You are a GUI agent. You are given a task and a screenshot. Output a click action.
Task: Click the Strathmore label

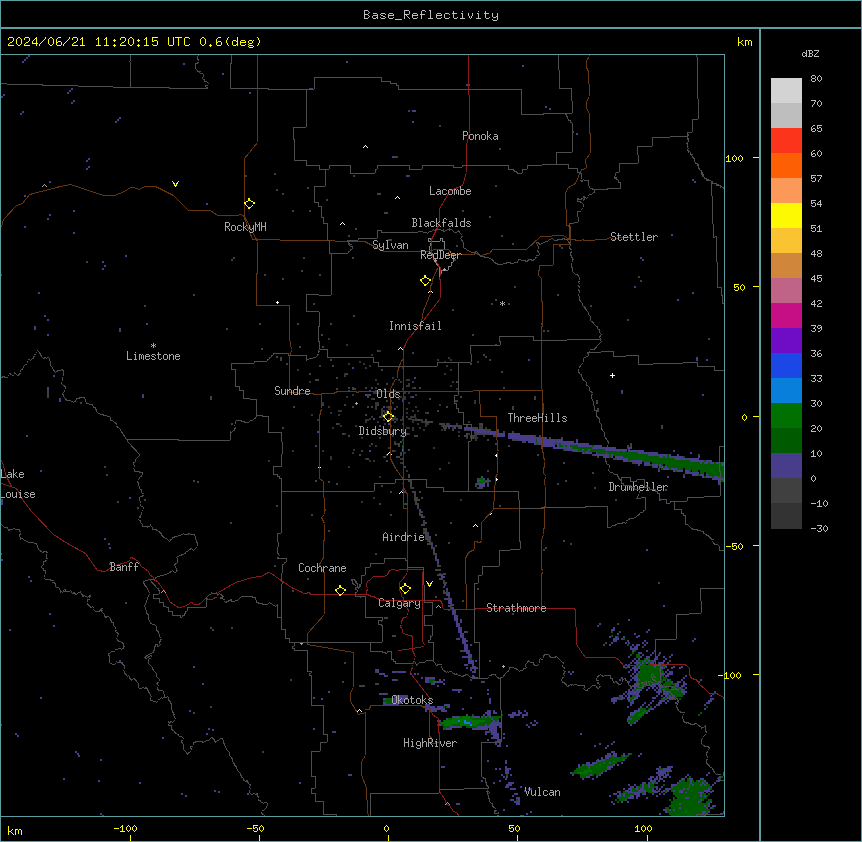point(516,608)
